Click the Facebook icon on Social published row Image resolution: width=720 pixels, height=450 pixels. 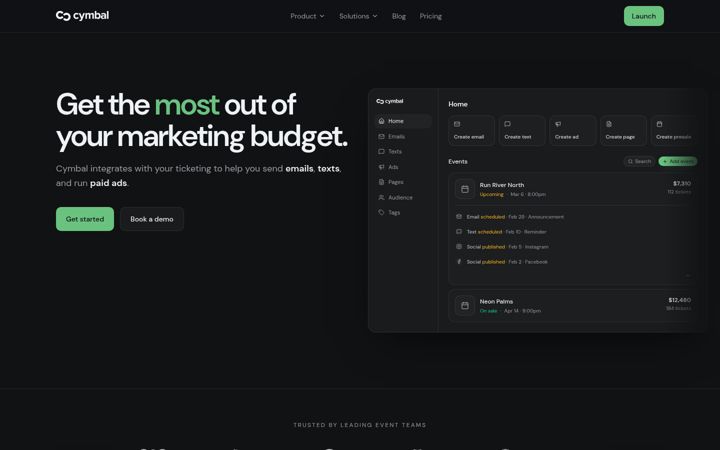pos(459,262)
